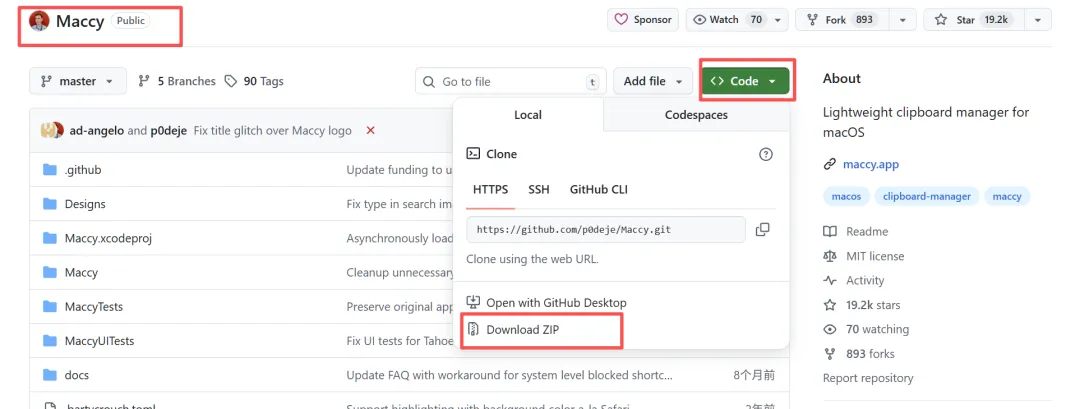Click the red failed status X icon
The width and height of the screenshot is (1080, 409).
tap(371, 130)
